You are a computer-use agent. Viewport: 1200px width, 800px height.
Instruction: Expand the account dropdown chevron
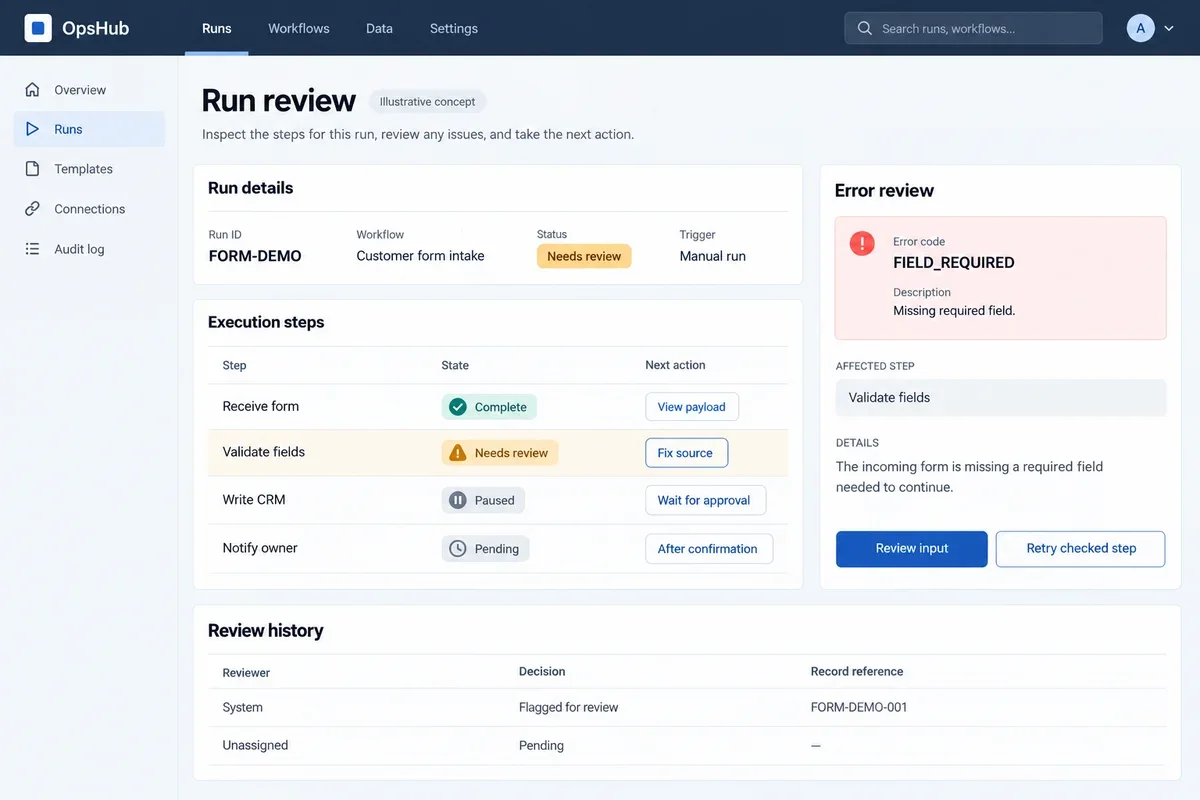point(1168,29)
